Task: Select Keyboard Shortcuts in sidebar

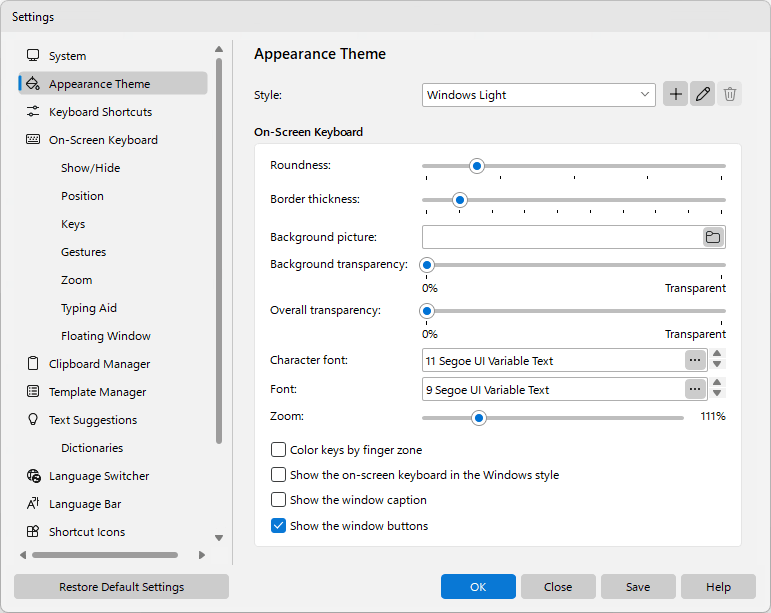Action: click(100, 112)
